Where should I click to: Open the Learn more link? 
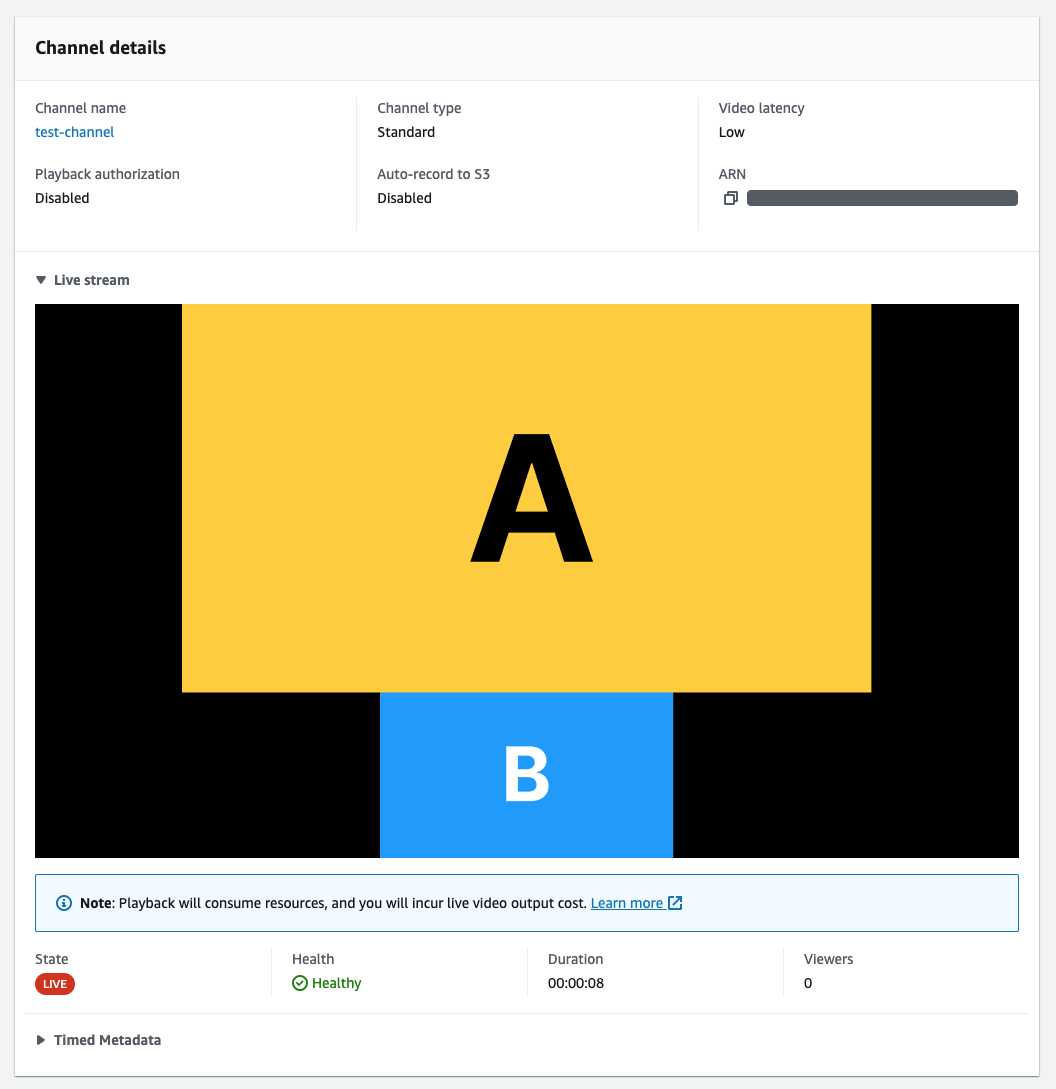tap(626, 903)
